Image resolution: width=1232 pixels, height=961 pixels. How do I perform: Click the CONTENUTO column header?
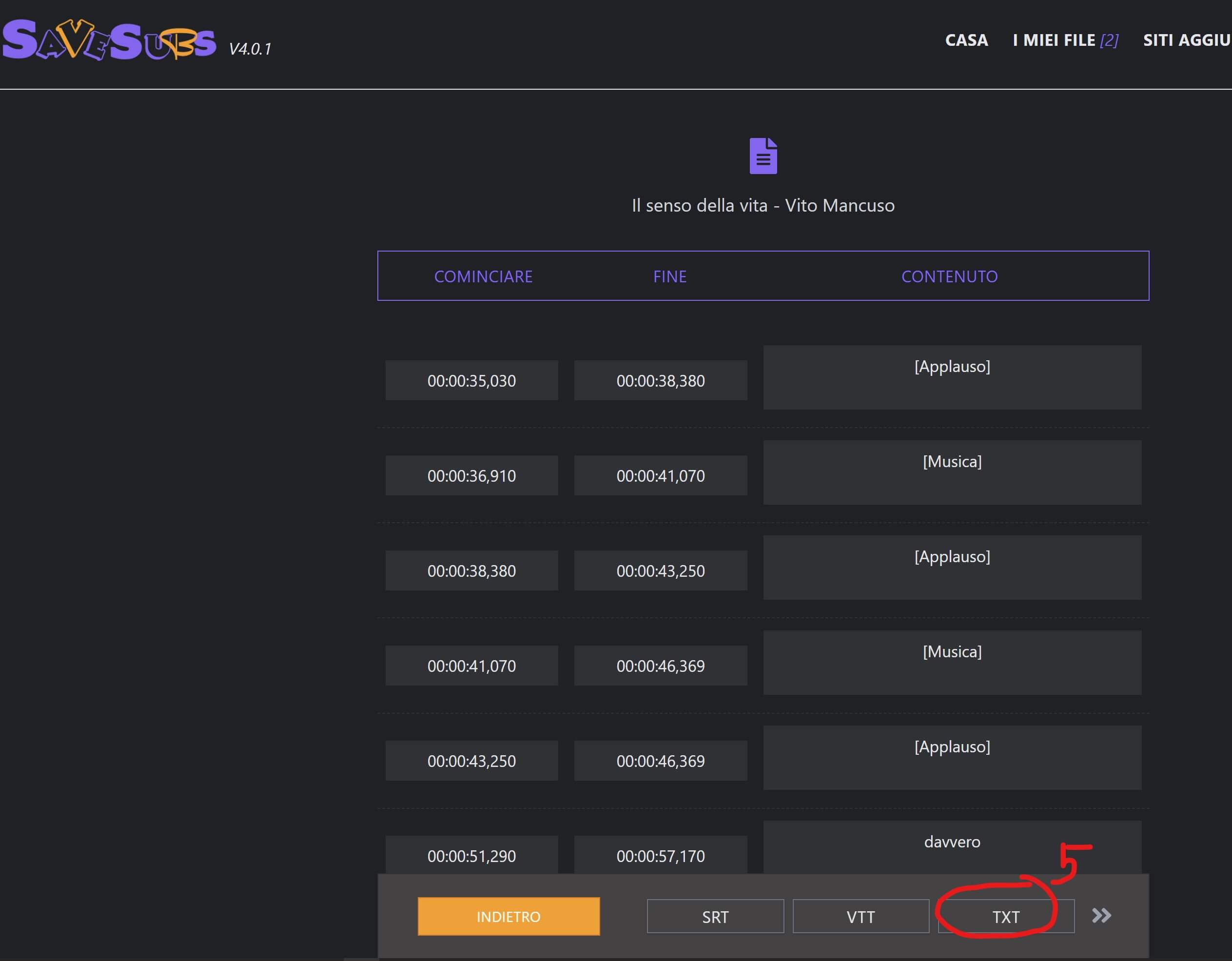(949, 276)
